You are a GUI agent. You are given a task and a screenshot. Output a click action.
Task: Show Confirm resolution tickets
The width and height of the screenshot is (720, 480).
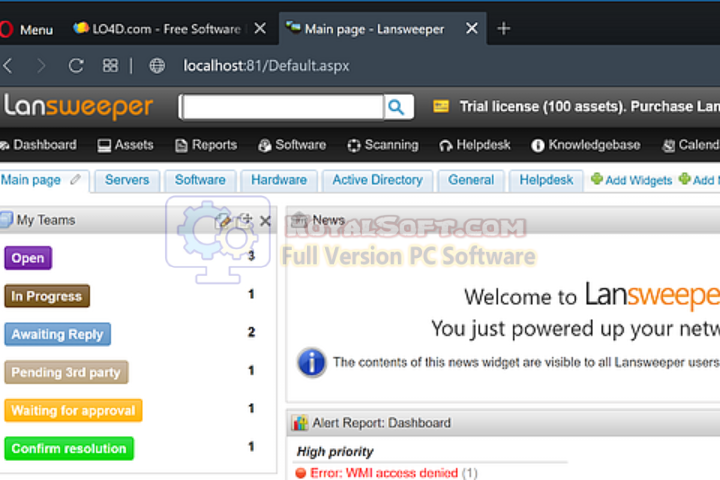[x=69, y=449]
